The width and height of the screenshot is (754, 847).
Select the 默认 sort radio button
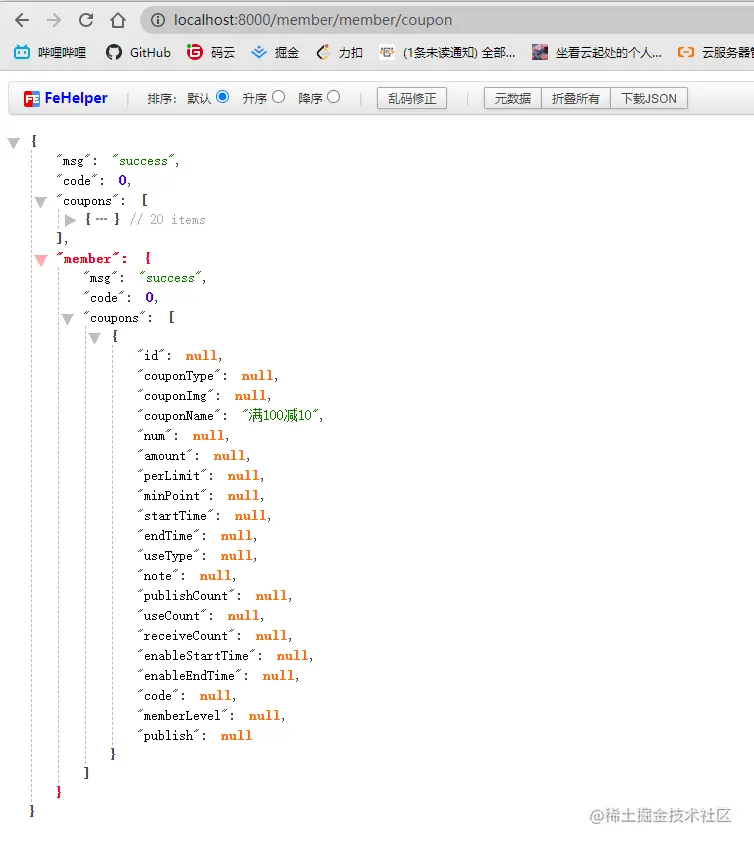(x=223, y=97)
